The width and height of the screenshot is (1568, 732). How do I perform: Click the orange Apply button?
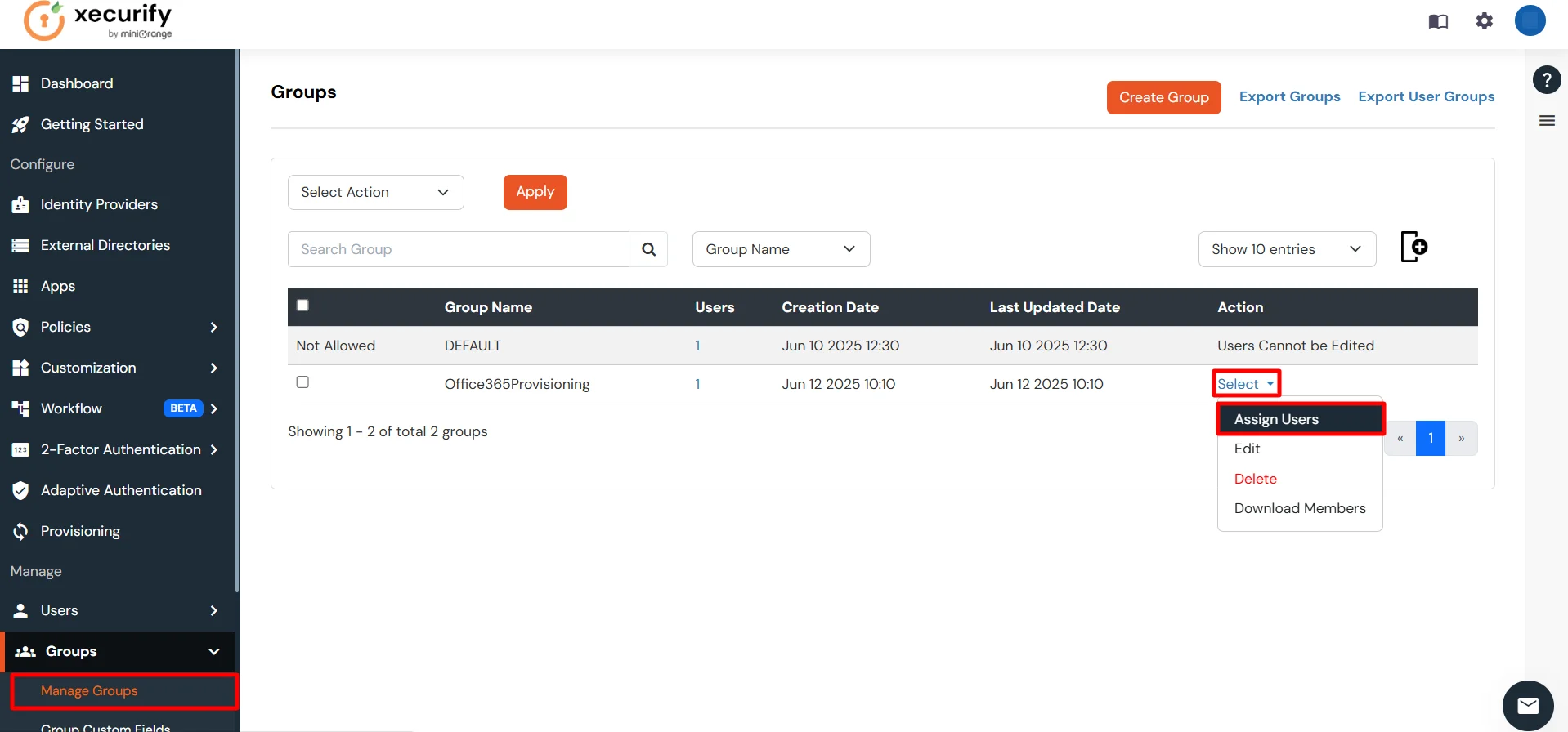(x=535, y=192)
